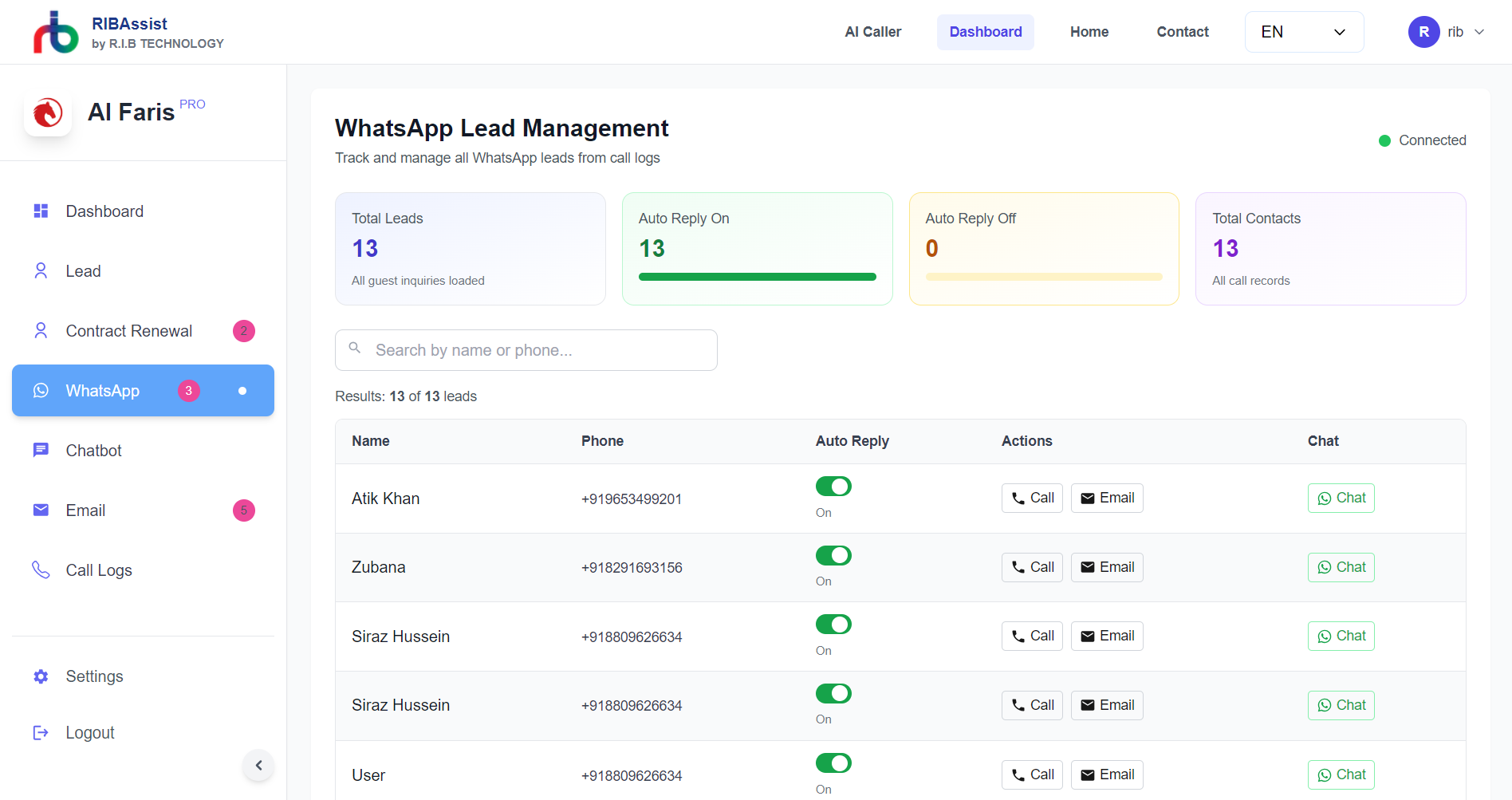Open Call Logs in the sidebar
The height and width of the screenshot is (800, 1512).
pos(98,570)
